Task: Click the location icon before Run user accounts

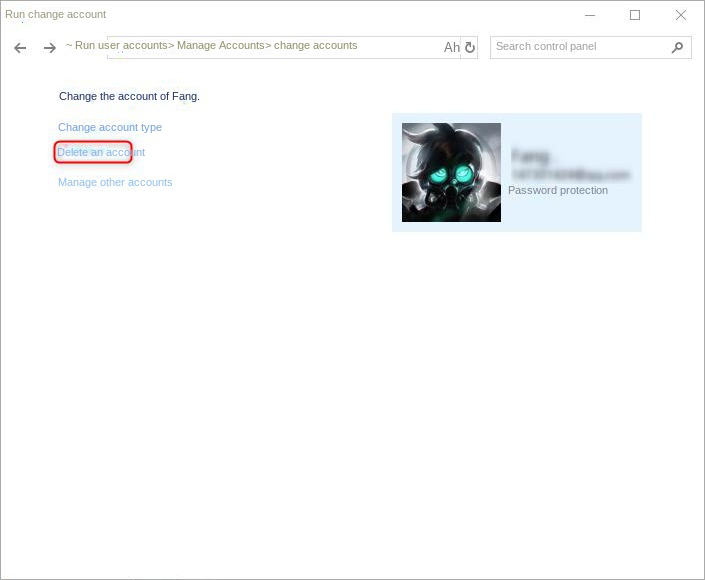Action: pos(69,45)
